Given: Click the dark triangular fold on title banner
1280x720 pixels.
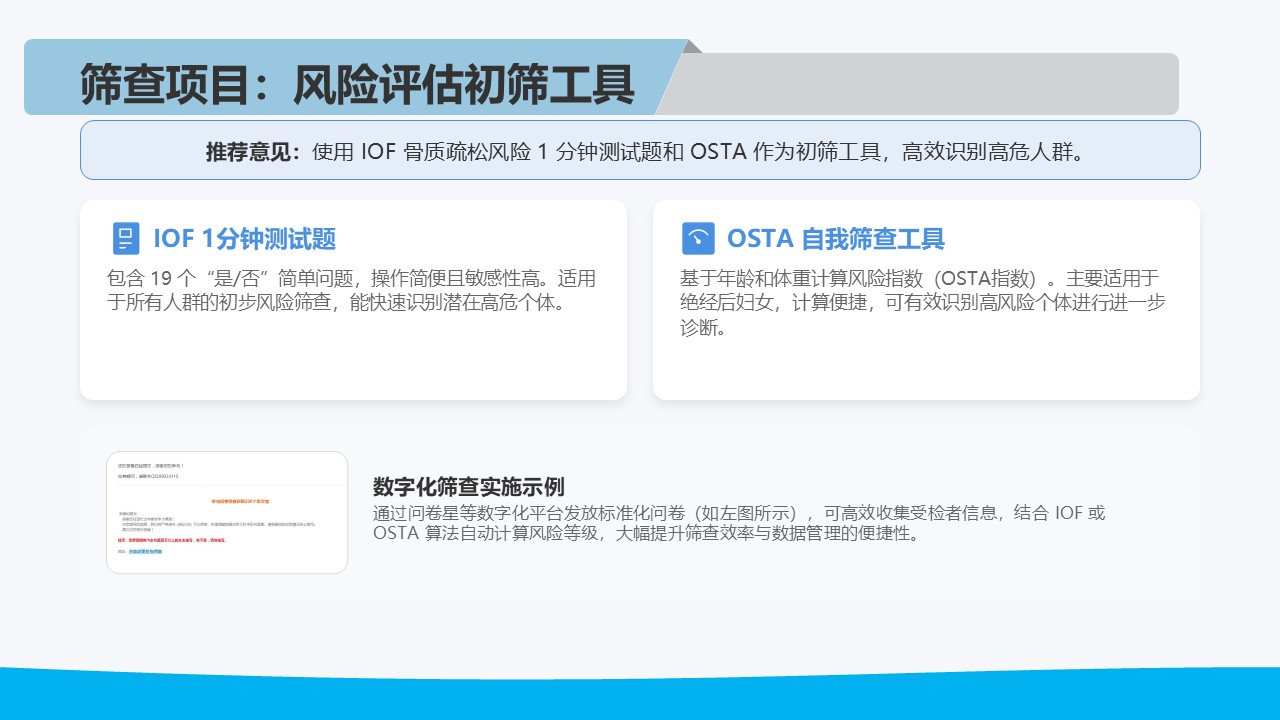Looking at the screenshot, I should click(693, 46).
